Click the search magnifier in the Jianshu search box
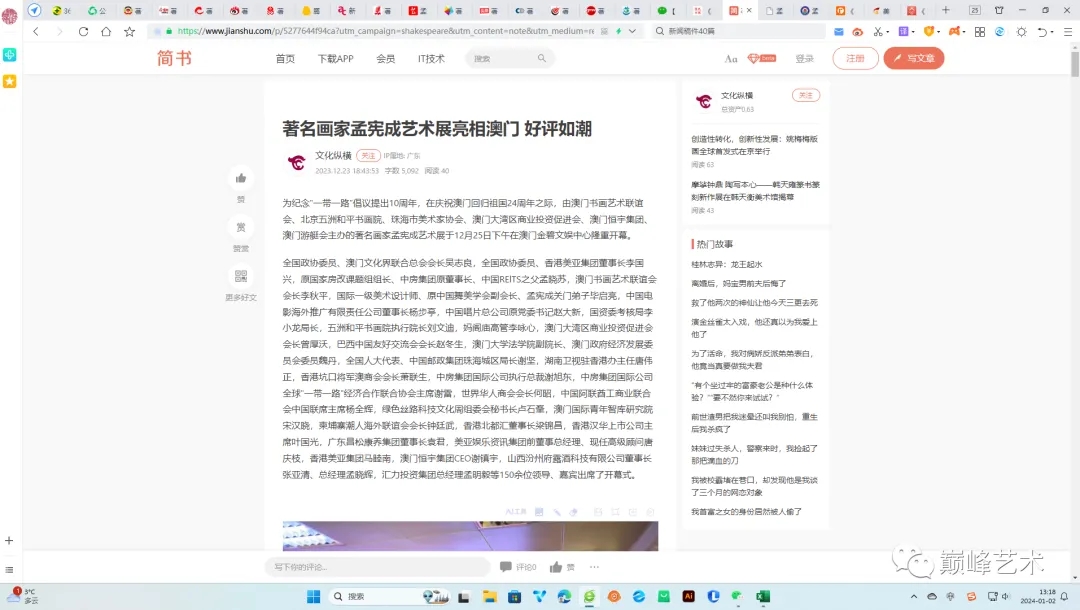The image size is (1080, 610). click(x=541, y=58)
